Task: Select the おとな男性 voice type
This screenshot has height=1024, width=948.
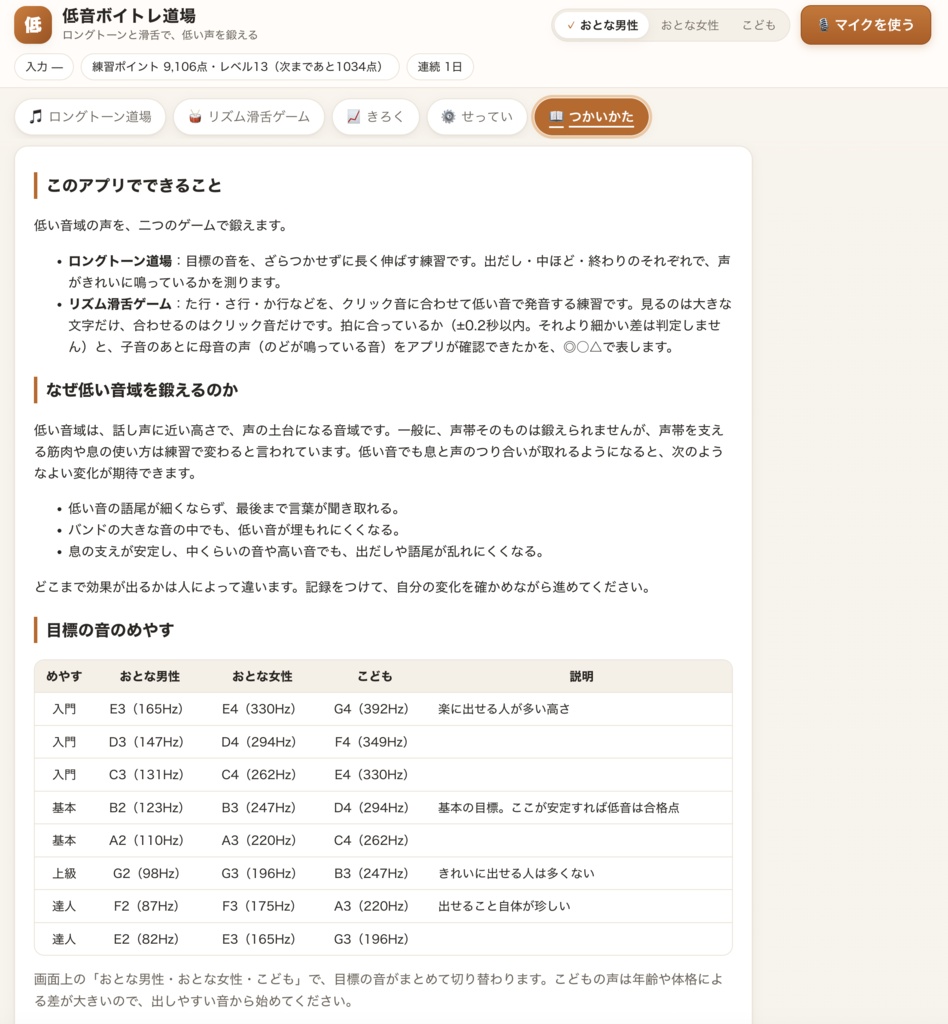Action: [x=602, y=25]
